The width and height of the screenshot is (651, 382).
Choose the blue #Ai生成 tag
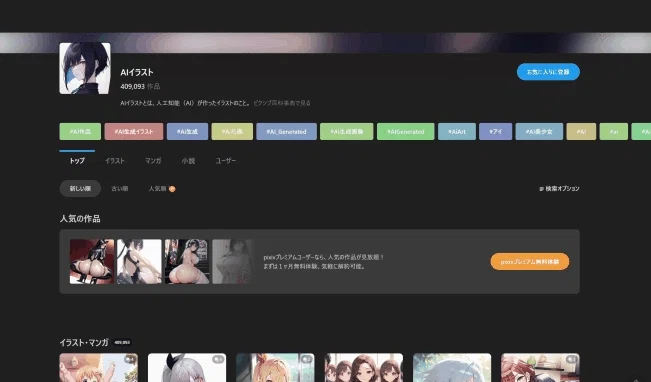point(187,132)
